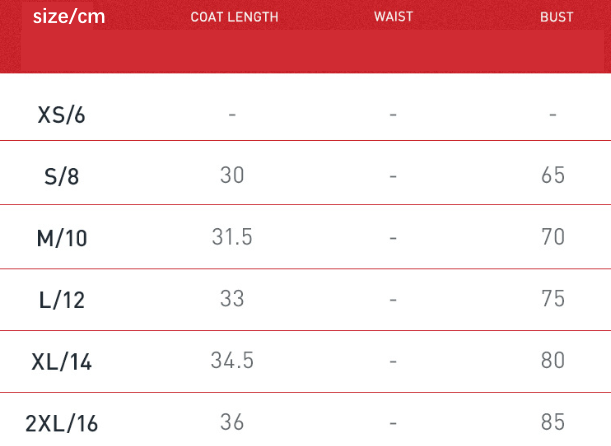Pick the 2XL/16 size row label

pyautogui.click(x=62, y=423)
